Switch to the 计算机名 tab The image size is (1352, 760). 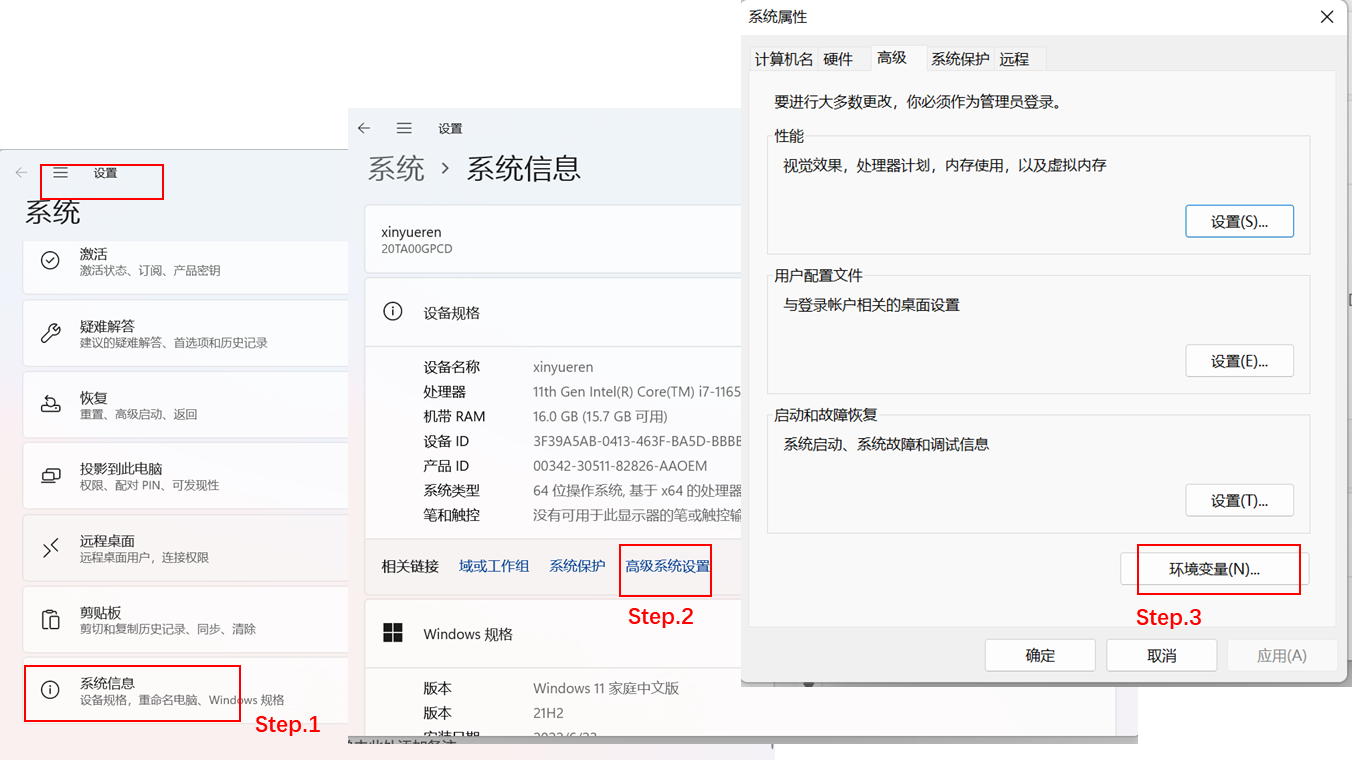[x=783, y=58]
